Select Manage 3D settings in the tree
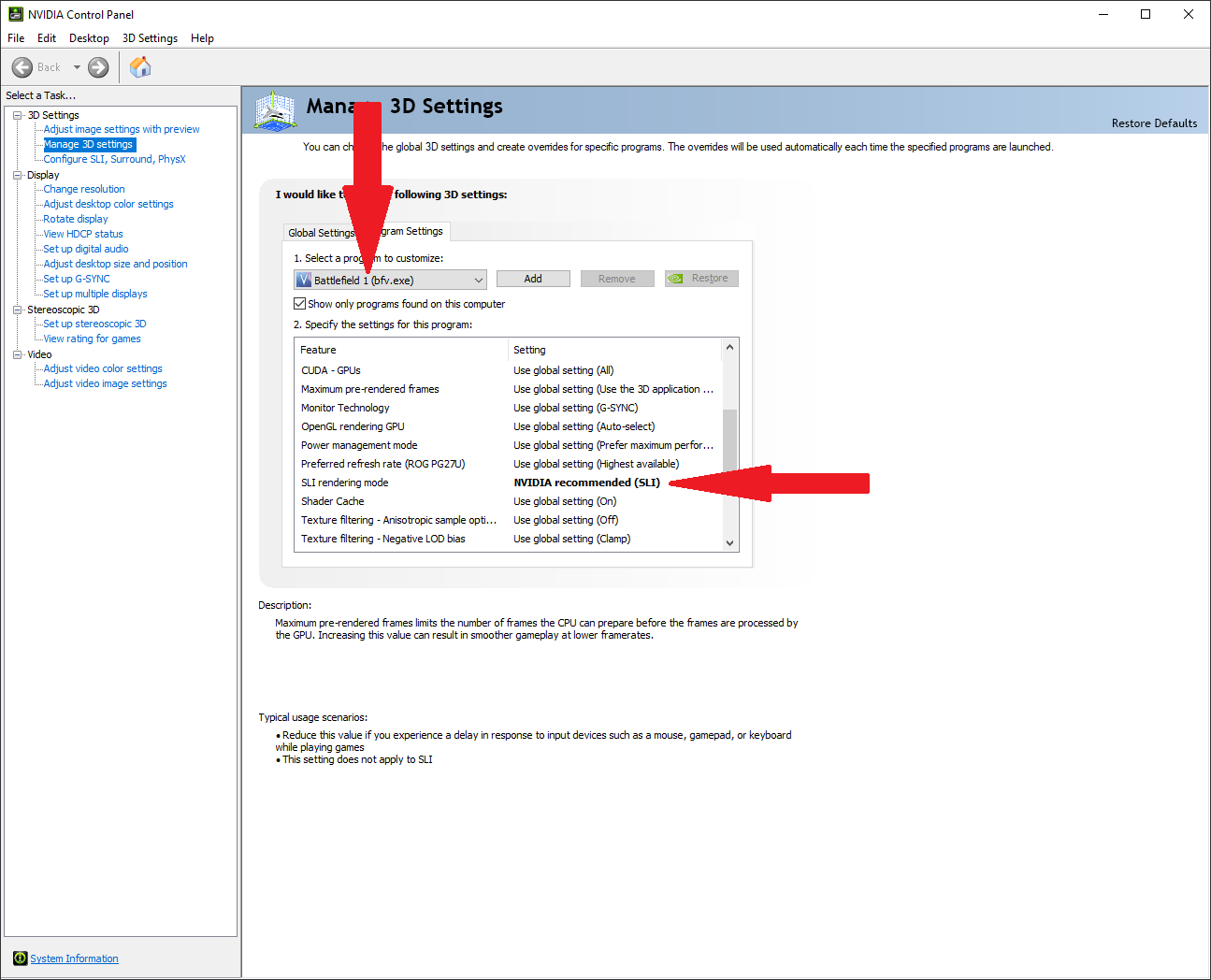 coord(89,144)
